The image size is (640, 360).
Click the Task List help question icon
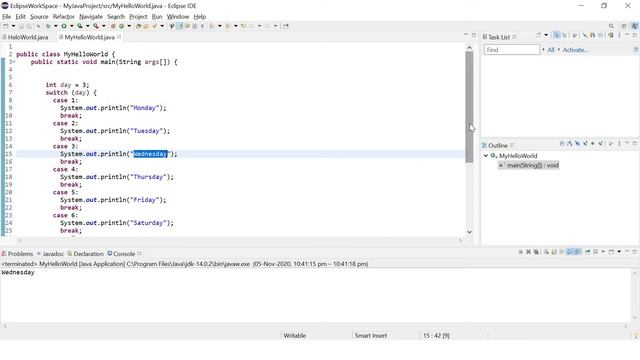[x=636, y=49]
